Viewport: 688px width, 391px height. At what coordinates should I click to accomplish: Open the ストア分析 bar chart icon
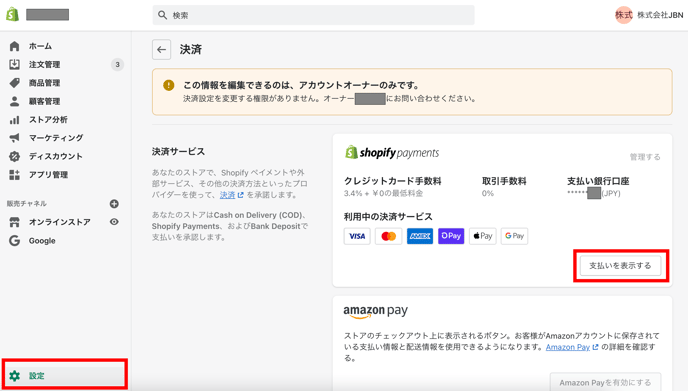pos(14,120)
